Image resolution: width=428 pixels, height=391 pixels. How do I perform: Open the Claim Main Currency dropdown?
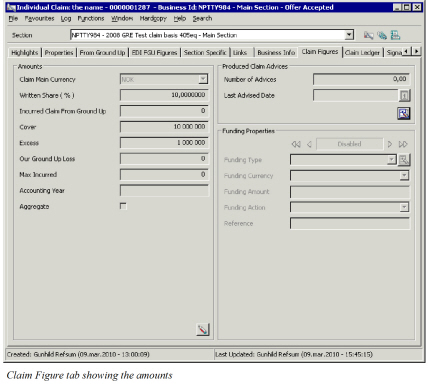click(203, 79)
